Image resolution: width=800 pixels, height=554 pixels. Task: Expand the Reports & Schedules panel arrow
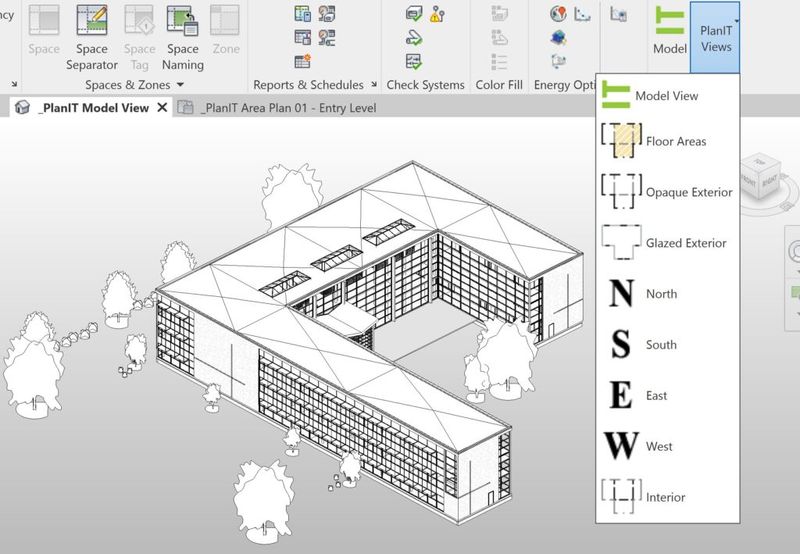coord(373,85)
